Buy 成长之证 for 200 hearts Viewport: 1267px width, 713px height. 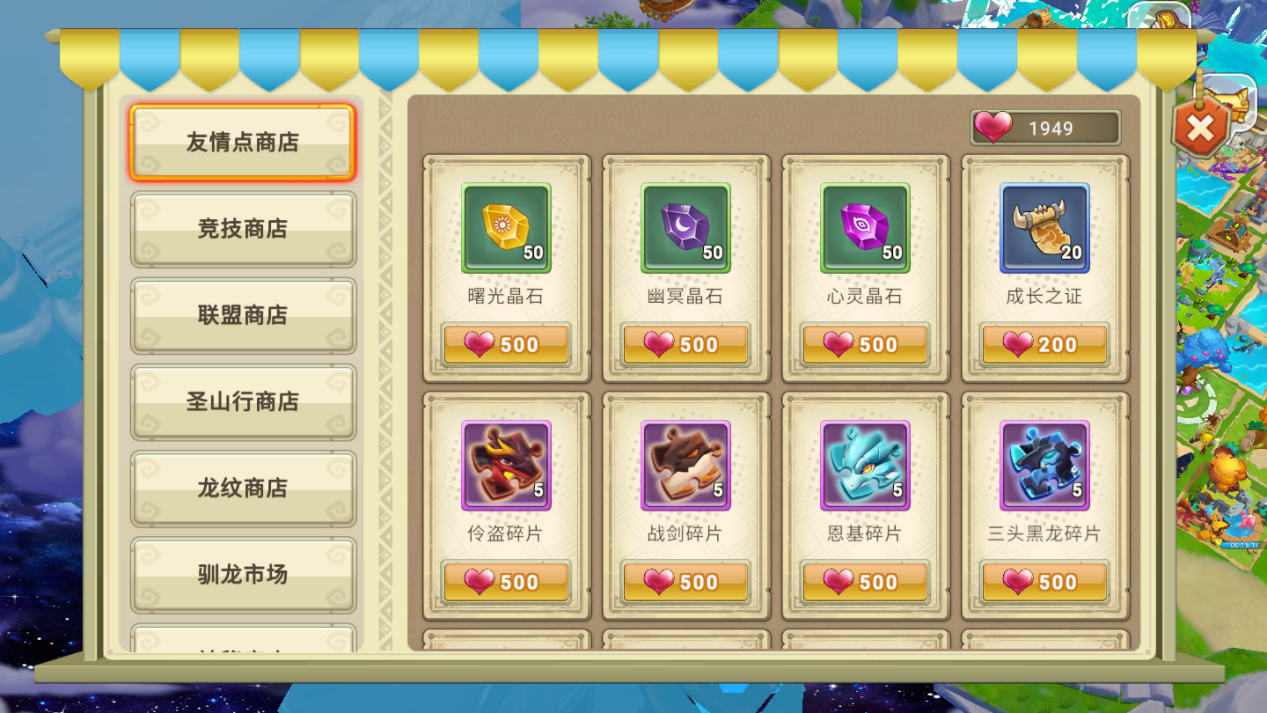(x=1045, y=345)
